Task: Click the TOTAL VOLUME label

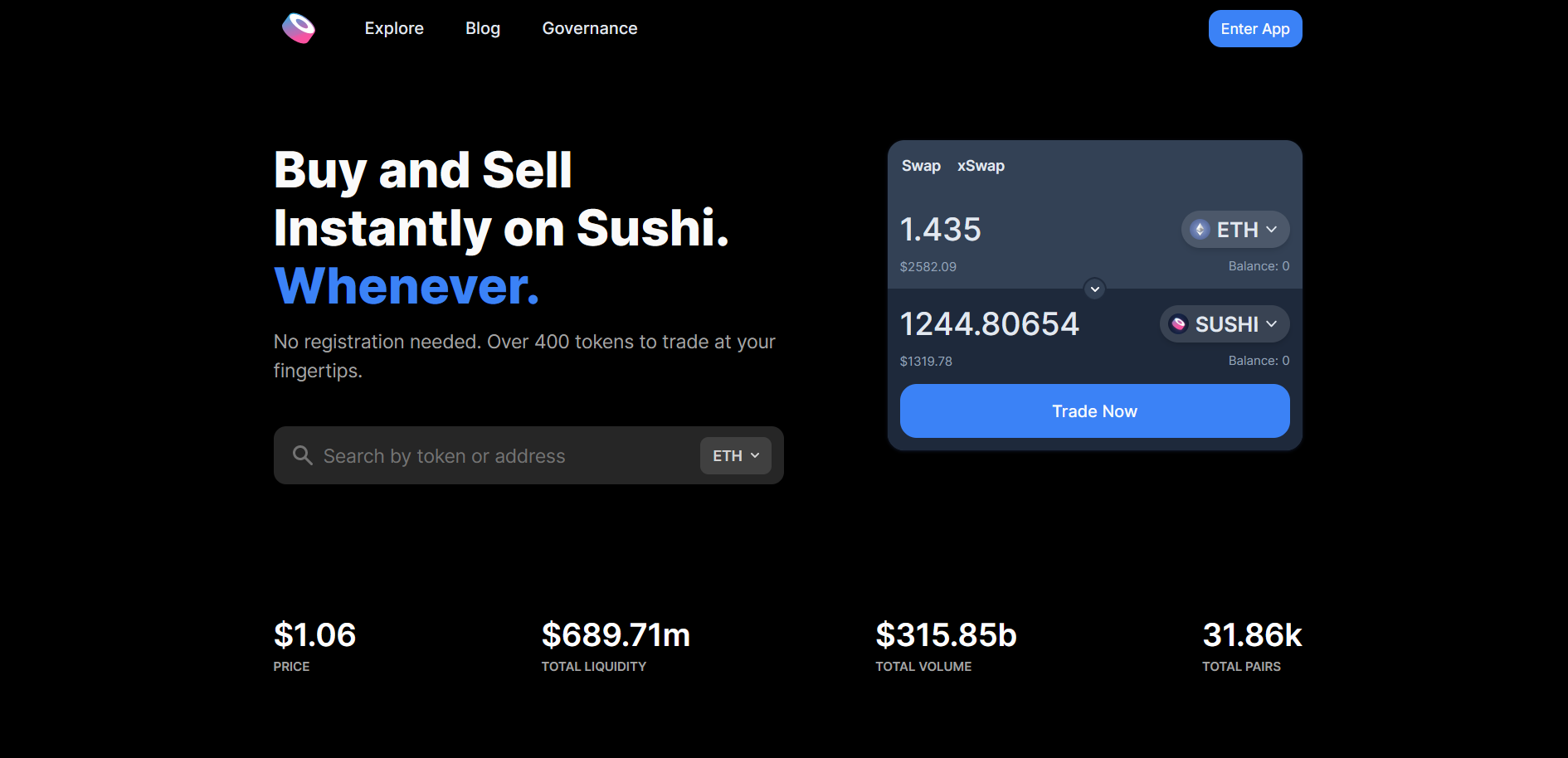Action: pos(923,667)
